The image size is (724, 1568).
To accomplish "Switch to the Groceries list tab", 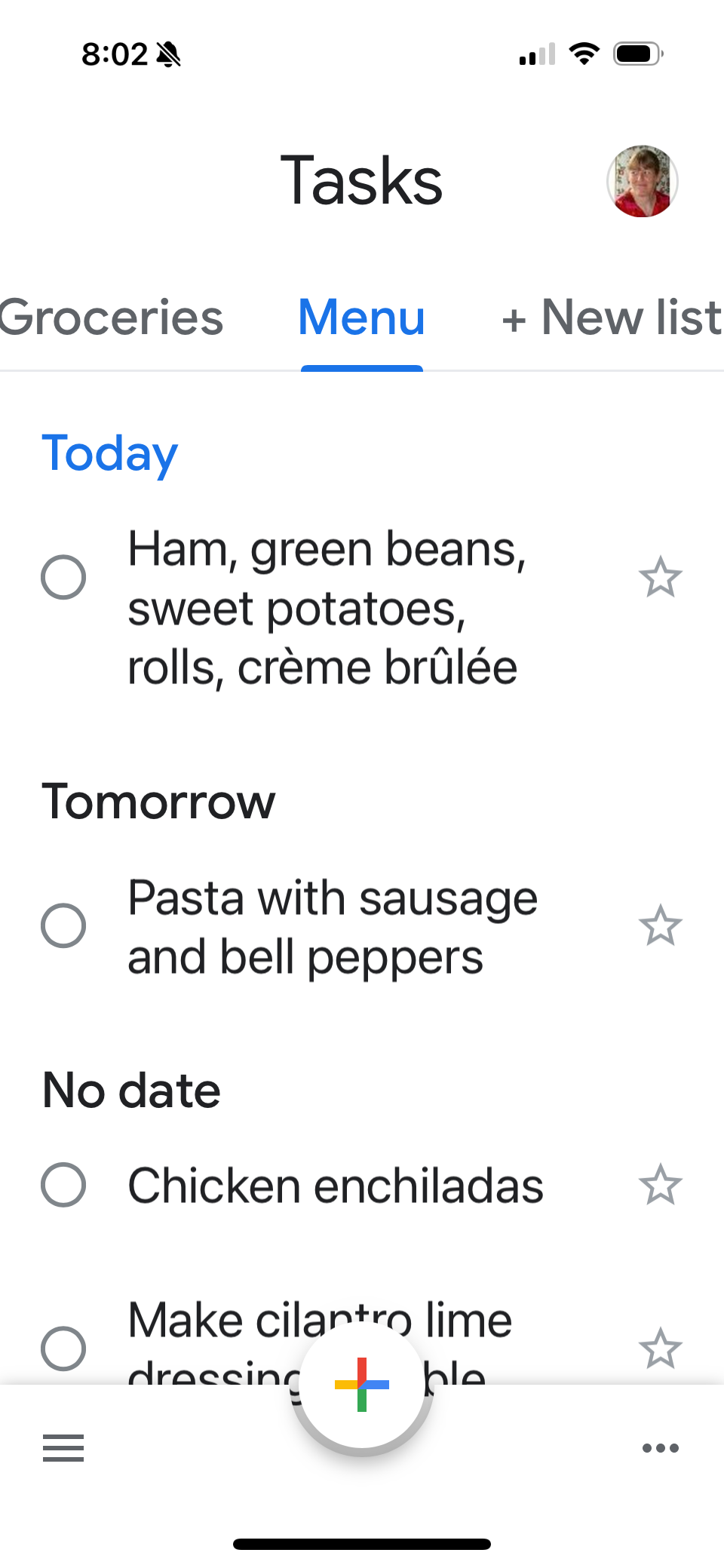I will tap(112, 318).
